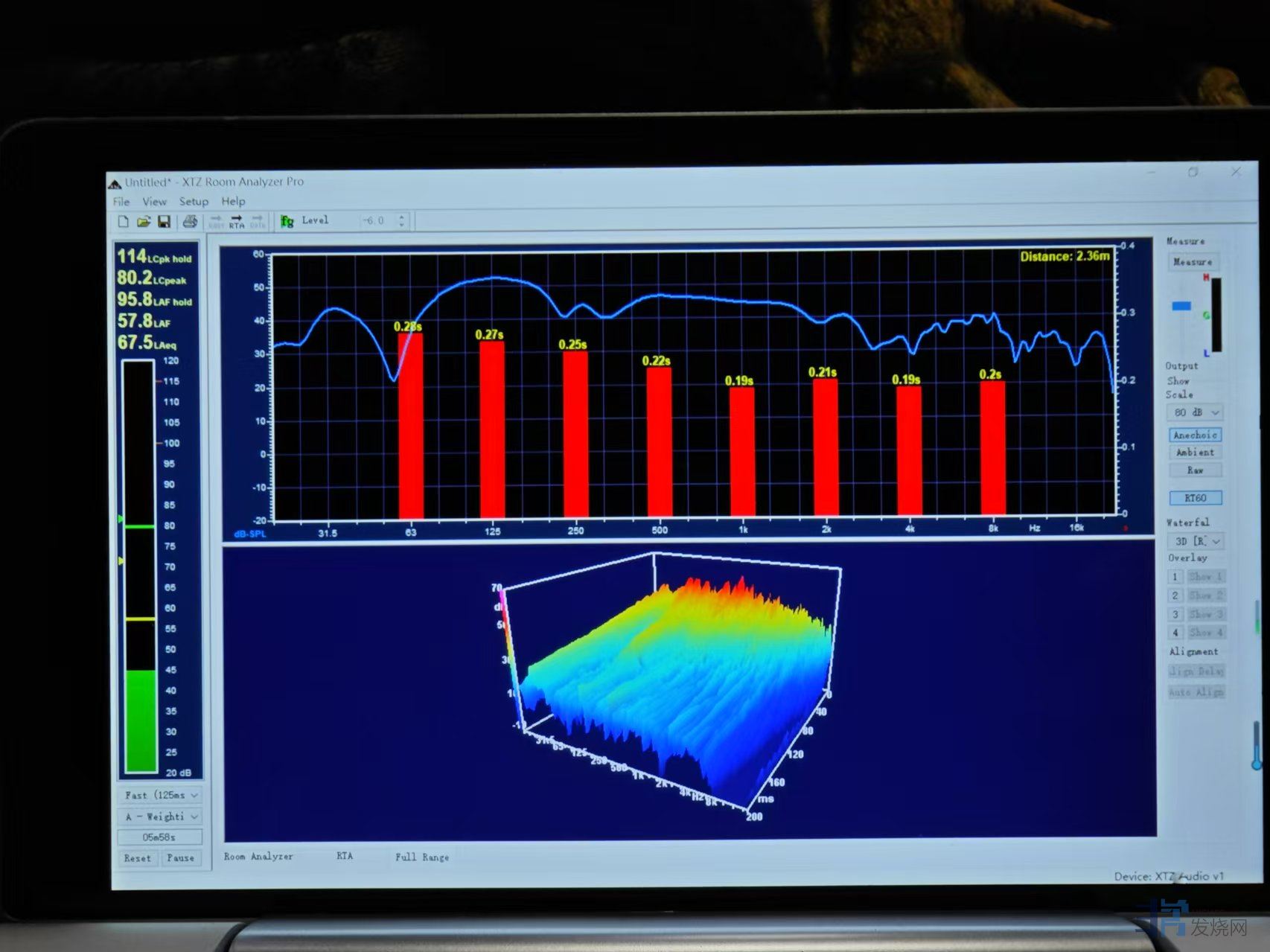Toggle the Anechoic display mode

tap(1194, 435)
